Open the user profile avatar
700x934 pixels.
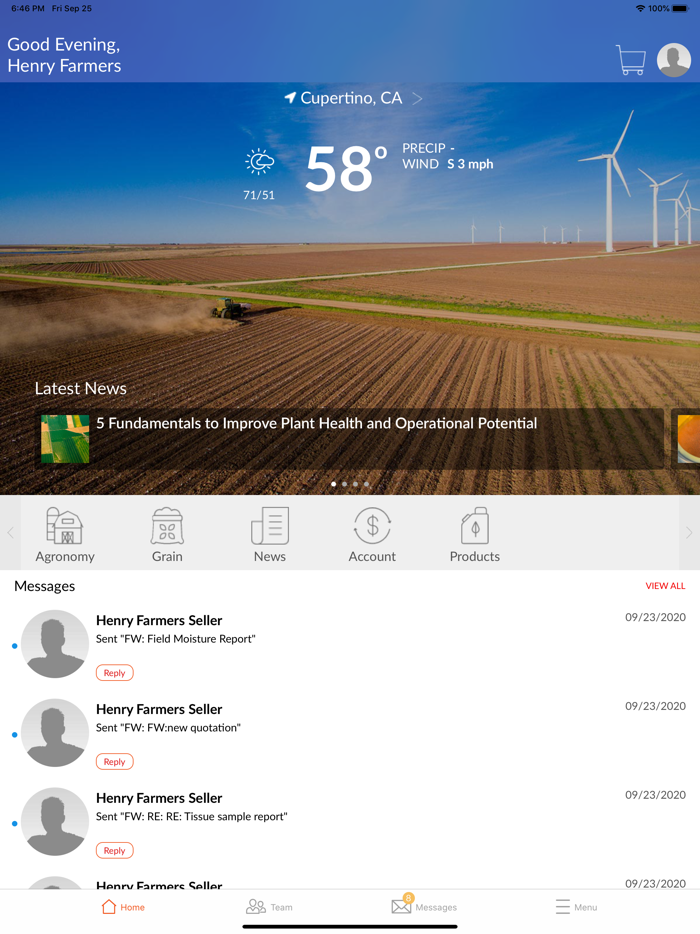click(x=674, y=60)
